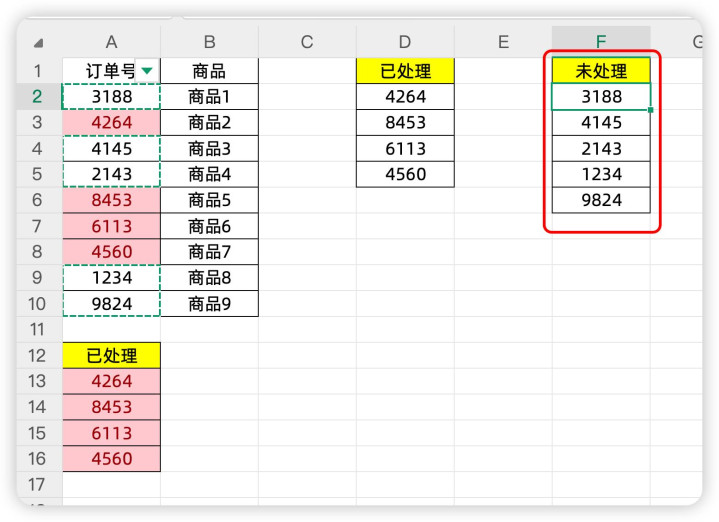Viewport: 719px width, 522px height.
Task: Click 4560 in column D
Action: 405,174
